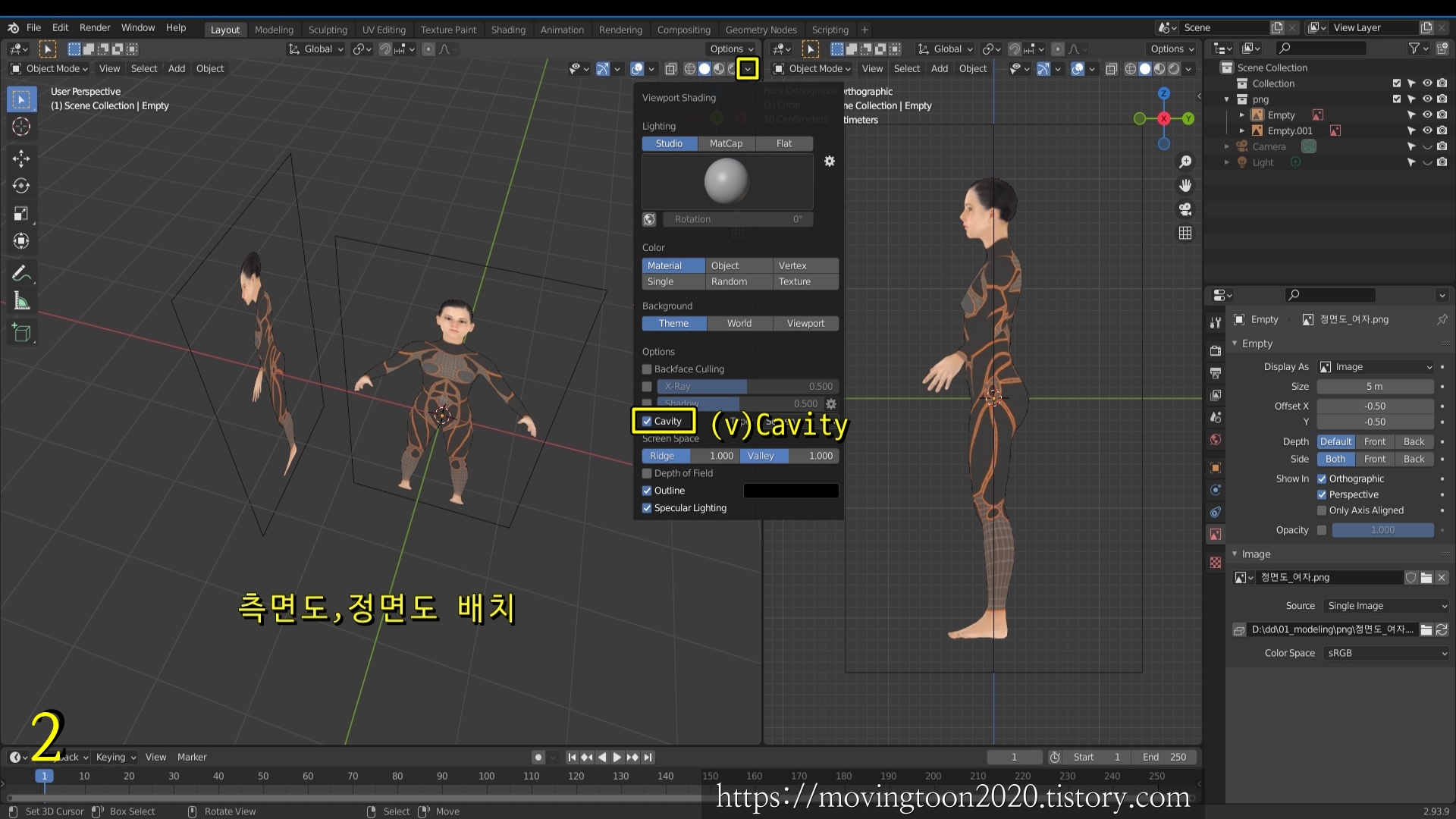
Task: Open the Tool properties tab
Action: tap(1216, 322)
